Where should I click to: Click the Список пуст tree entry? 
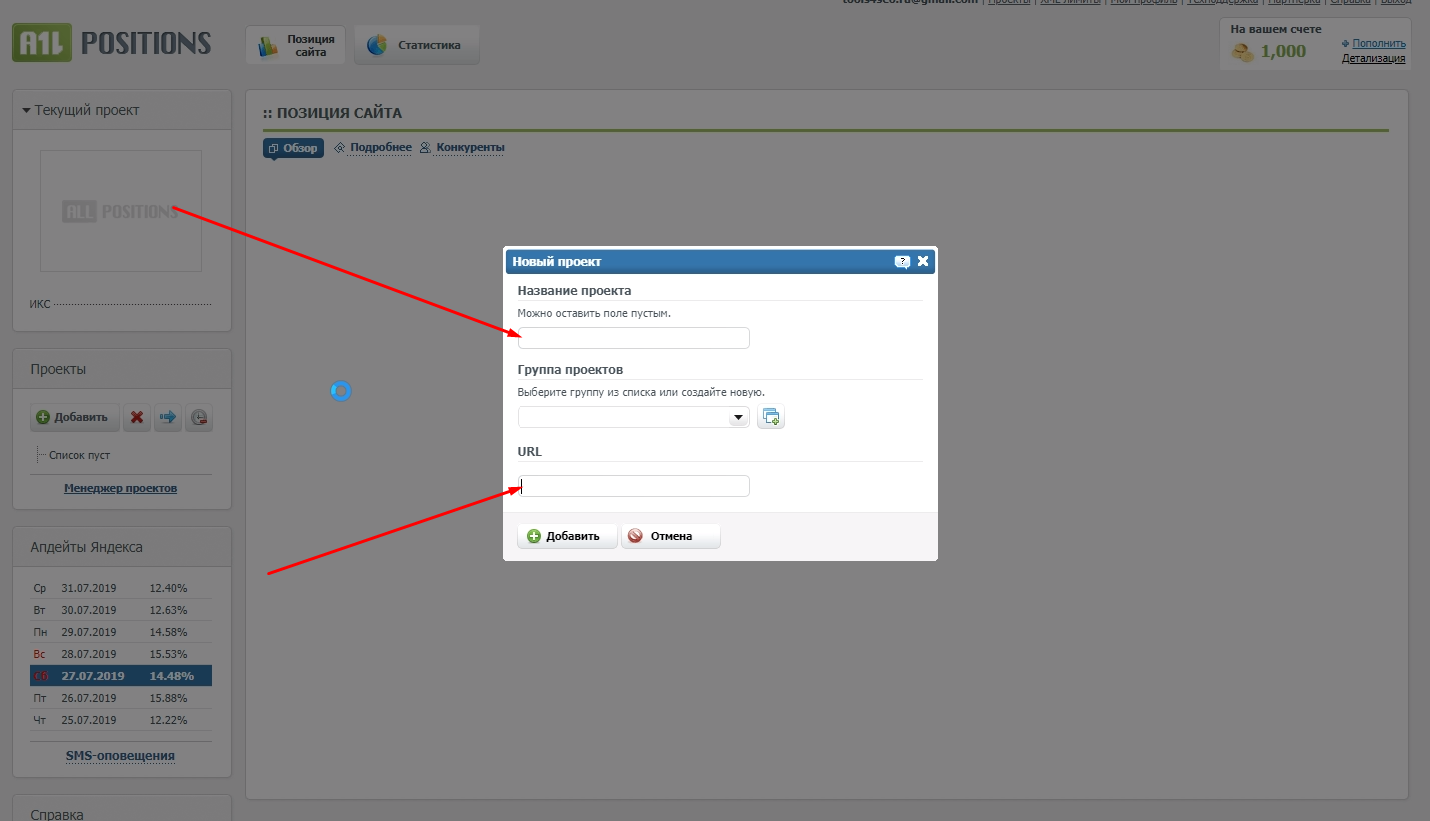tap(79, 455)
